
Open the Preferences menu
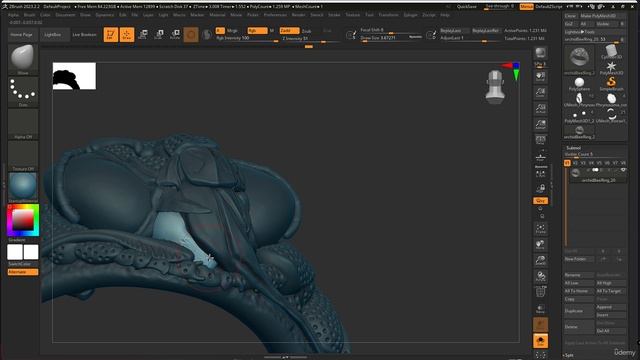pos(275,15)
